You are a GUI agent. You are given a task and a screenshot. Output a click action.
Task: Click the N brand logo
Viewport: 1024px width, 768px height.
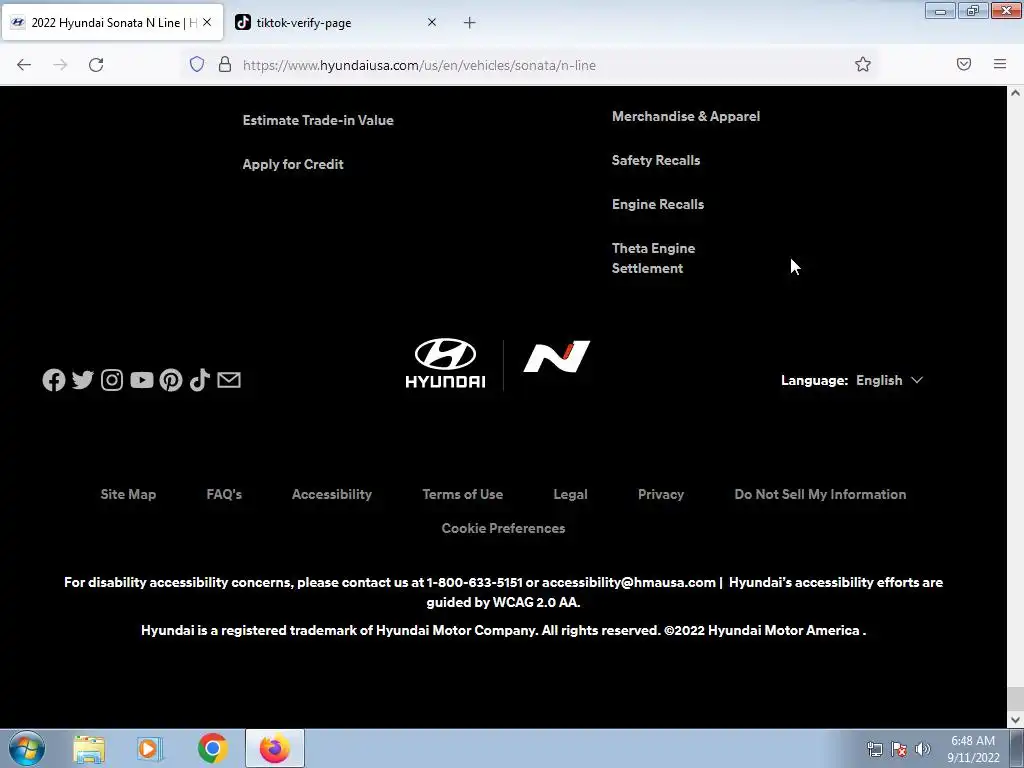click(x=556, y=357)
